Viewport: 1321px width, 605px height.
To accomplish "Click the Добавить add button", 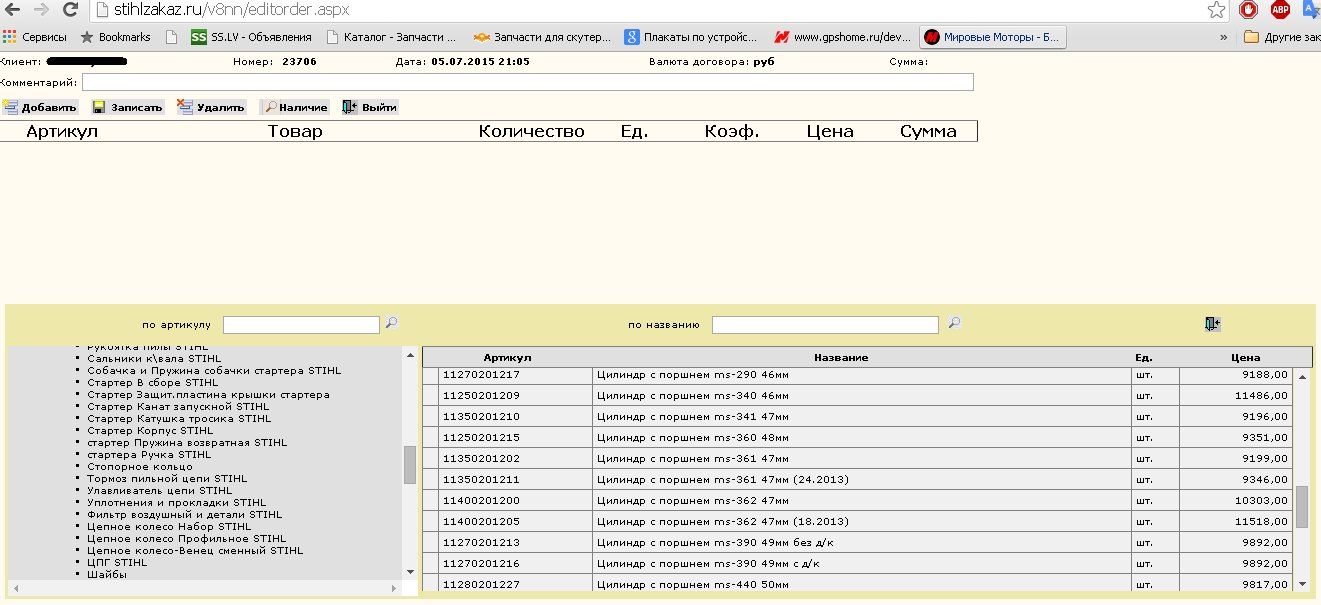I will coord(40,107).
